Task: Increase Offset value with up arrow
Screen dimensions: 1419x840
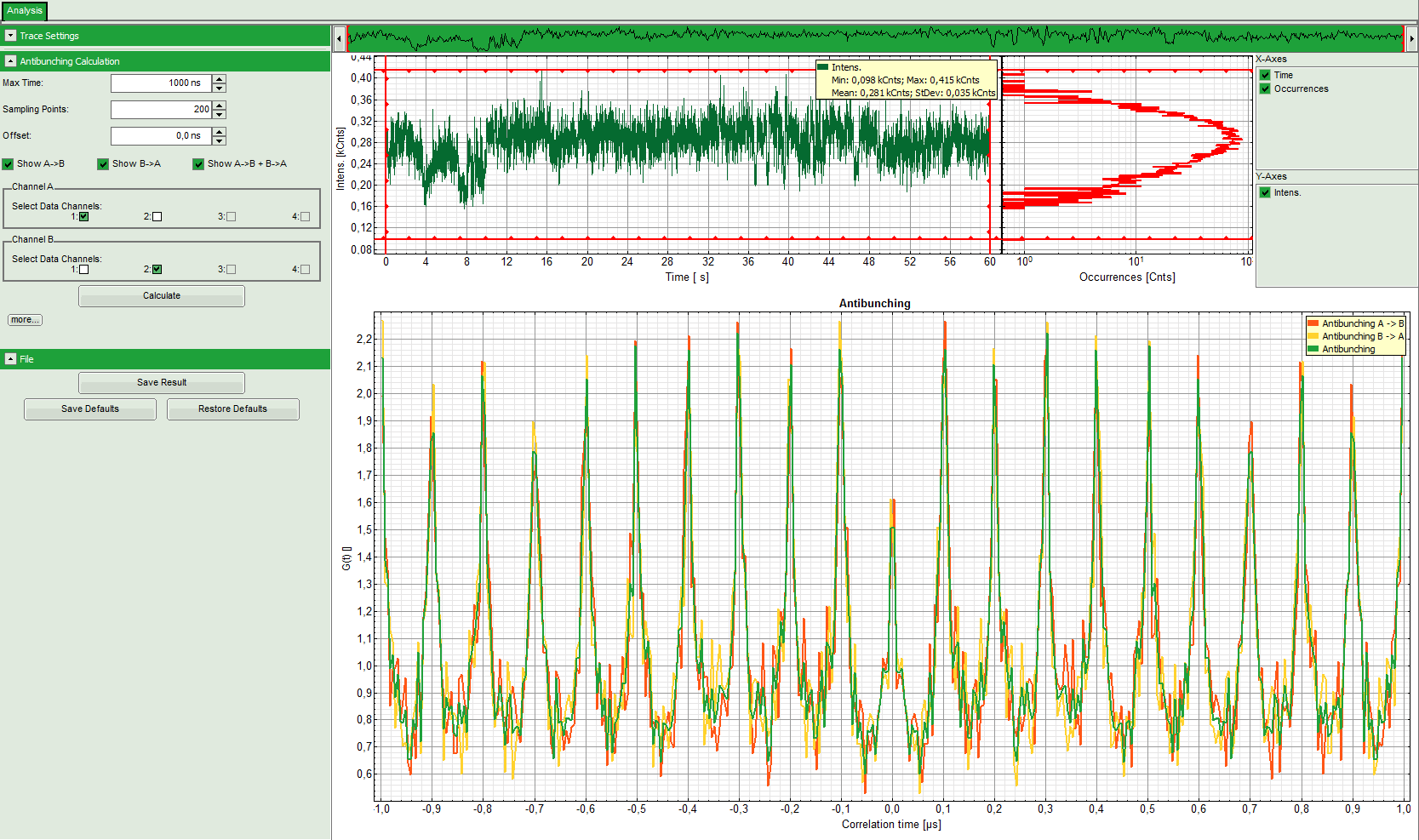Action: tap(220, 132)
